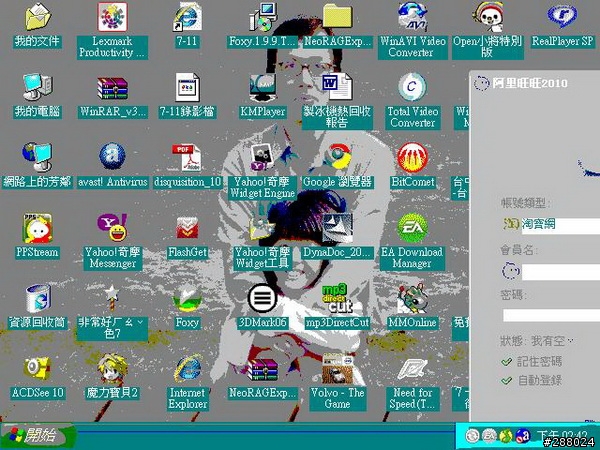Open the DynaDoc_20 icon
The width and height of the screenshot is (600, 450).
coord(337,228)
